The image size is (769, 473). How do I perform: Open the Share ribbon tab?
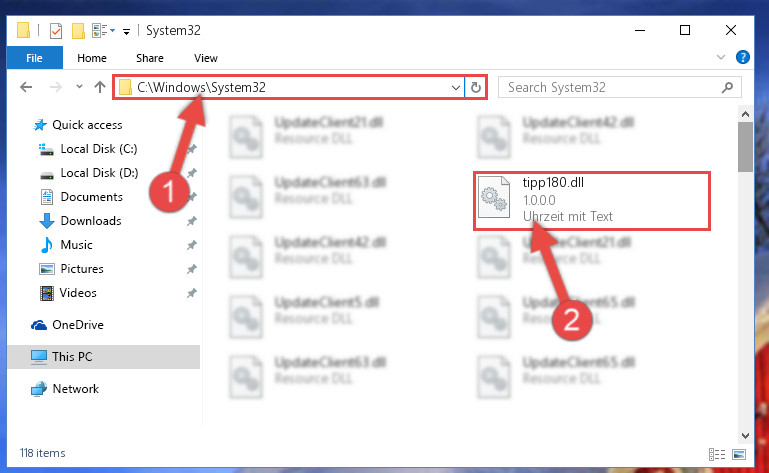coord(150,58)
